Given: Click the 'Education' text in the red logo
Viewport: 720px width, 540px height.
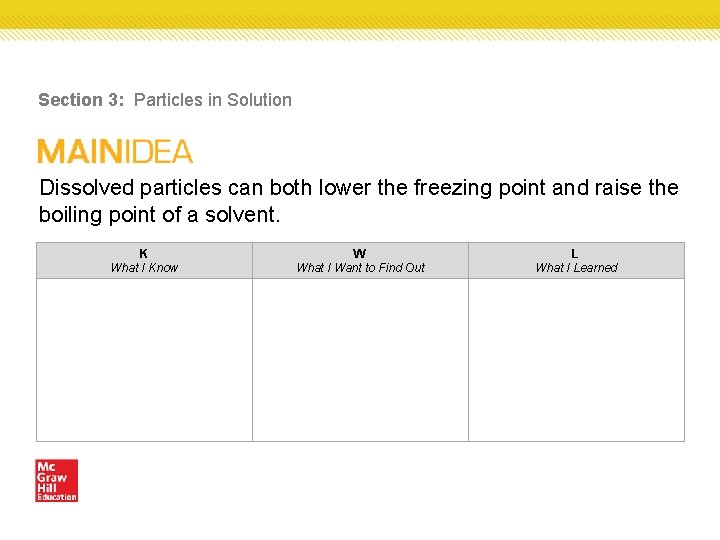Looking at the screenshot, I should click(56, 497).
